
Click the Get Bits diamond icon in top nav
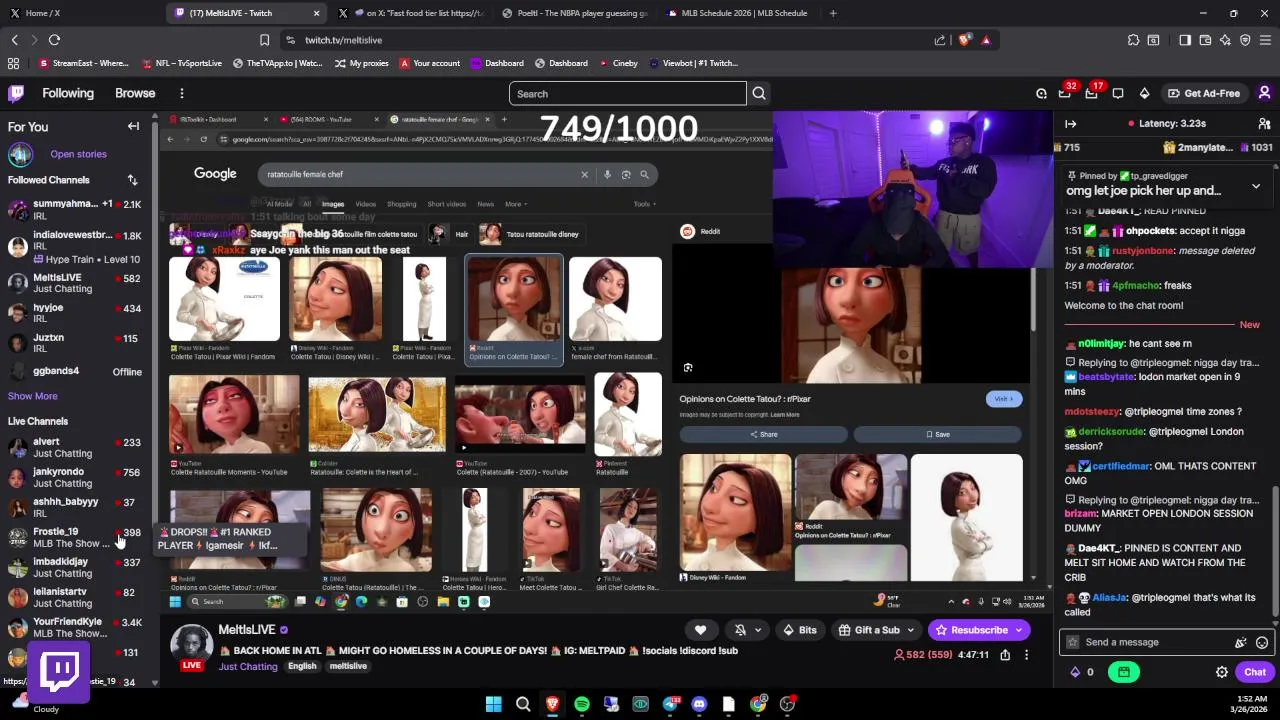pos(1144,93)
